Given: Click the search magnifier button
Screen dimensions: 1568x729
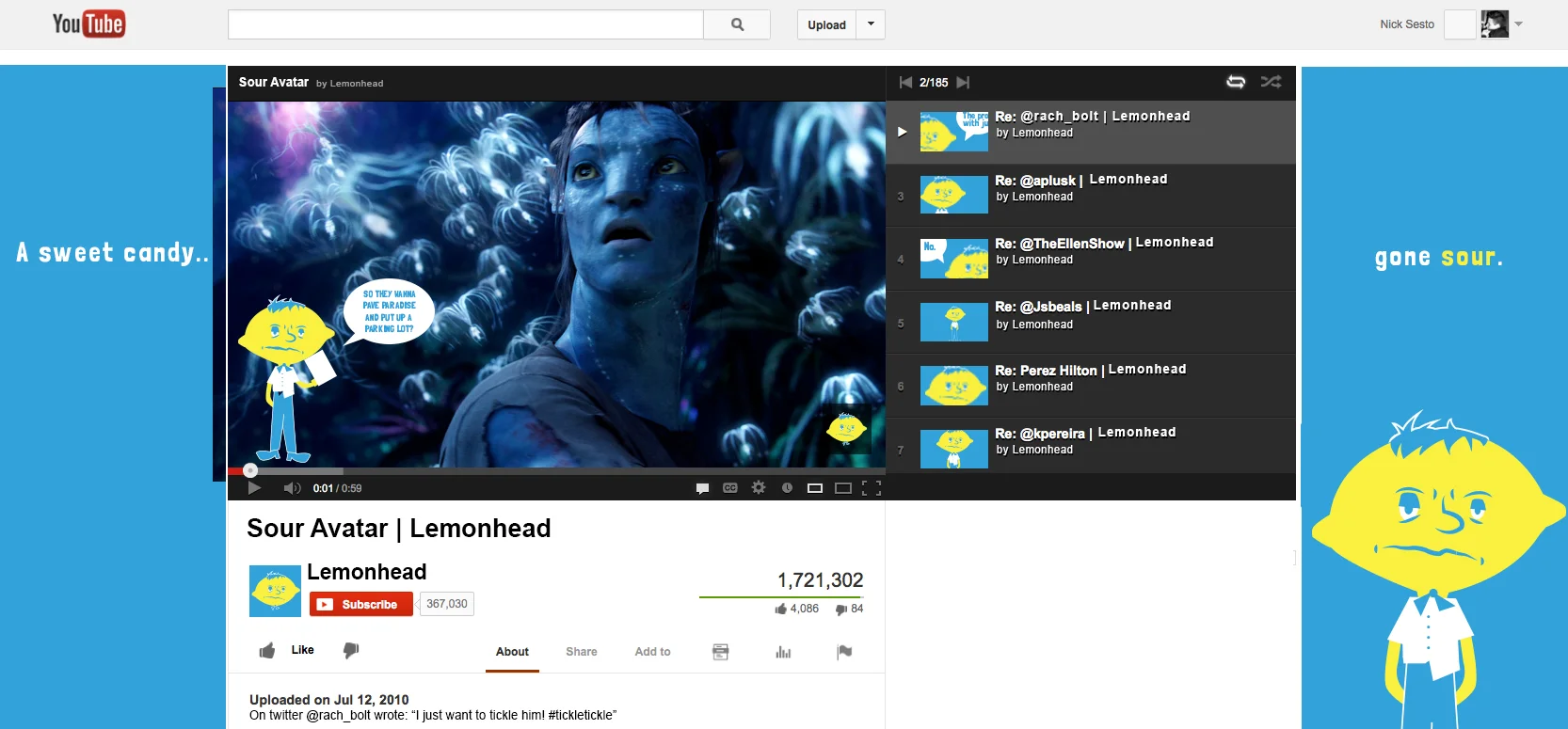Looking at the screenshot, I should tap(737, 24).
